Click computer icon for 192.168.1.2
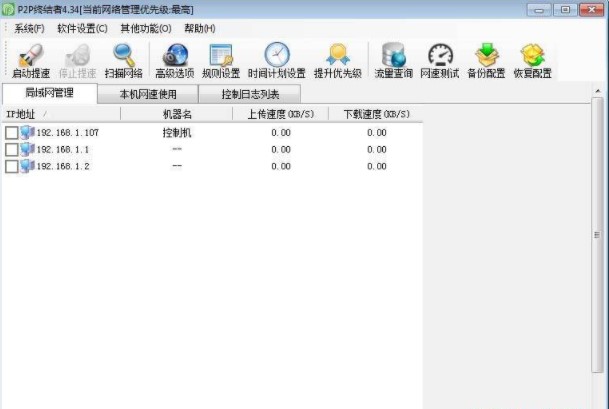The width and height of the screenshot is (609, 409). point(27,166)
